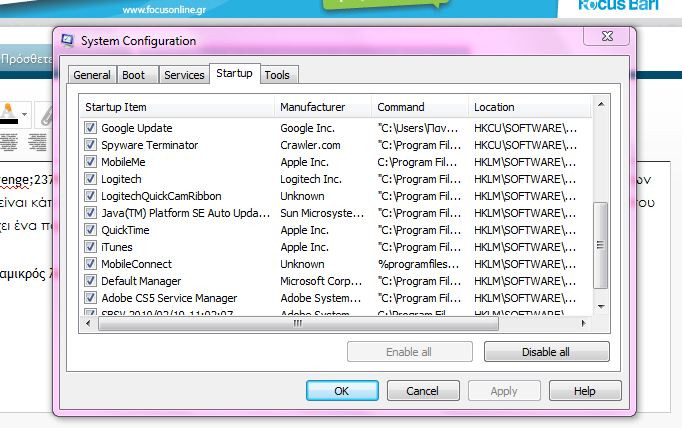Uncheck the Spyware Terminator checkbox
This screenshot has height=428, width=682.
coord(90,144)
